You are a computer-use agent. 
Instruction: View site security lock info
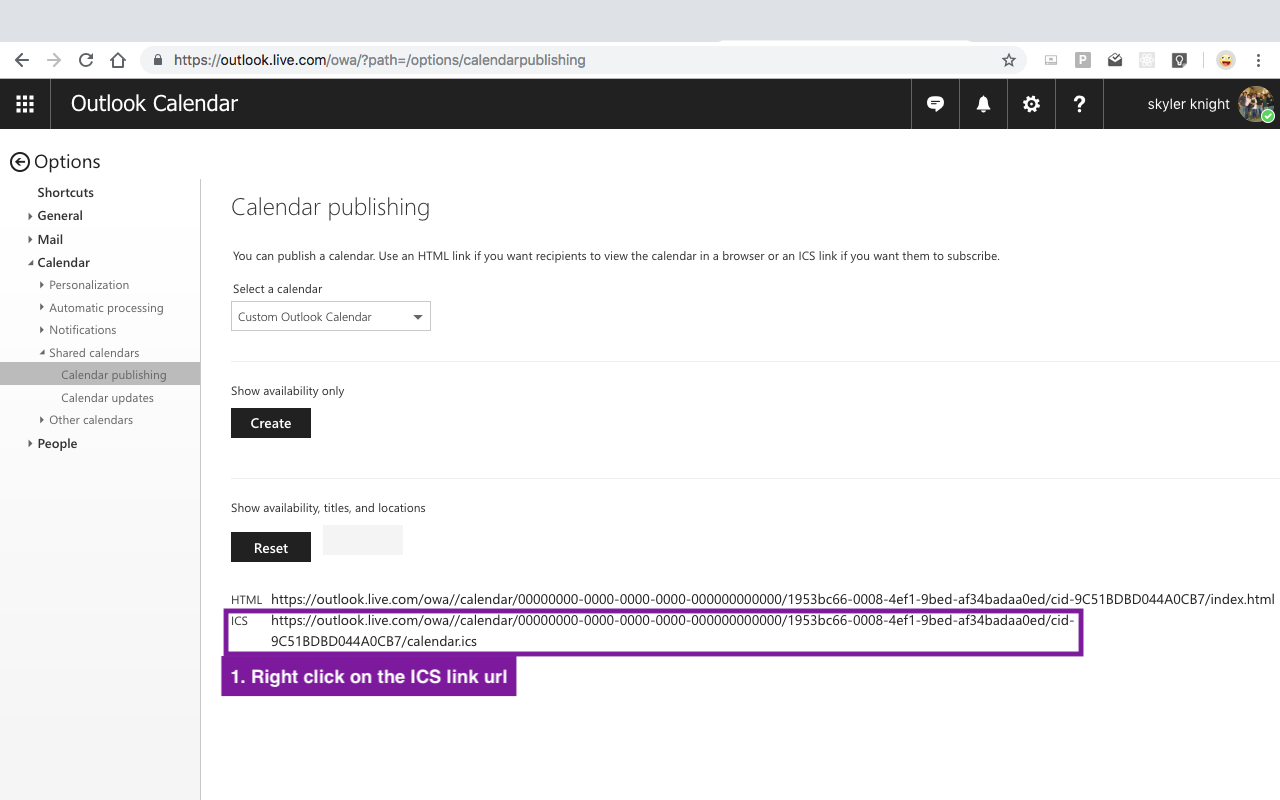(x=157, y=60)
